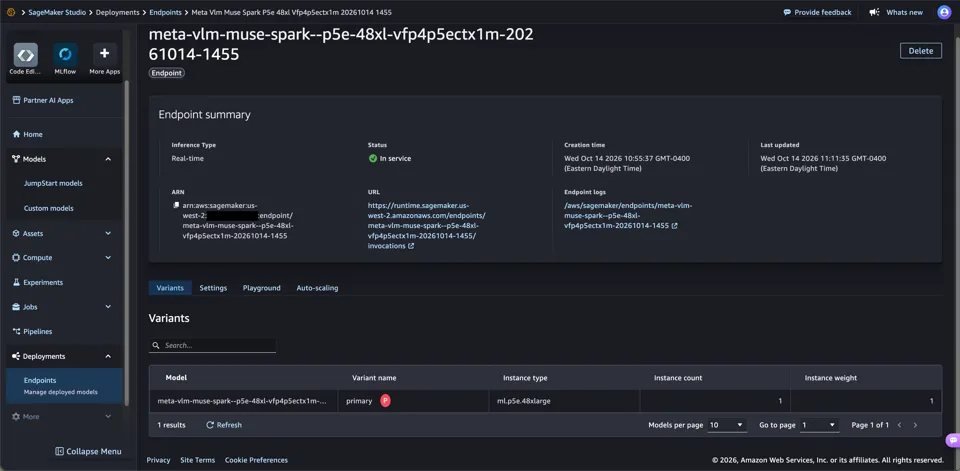Open Models per page dropdown
This screenshot has width=960, height=471.
click(x=727, y=425)
